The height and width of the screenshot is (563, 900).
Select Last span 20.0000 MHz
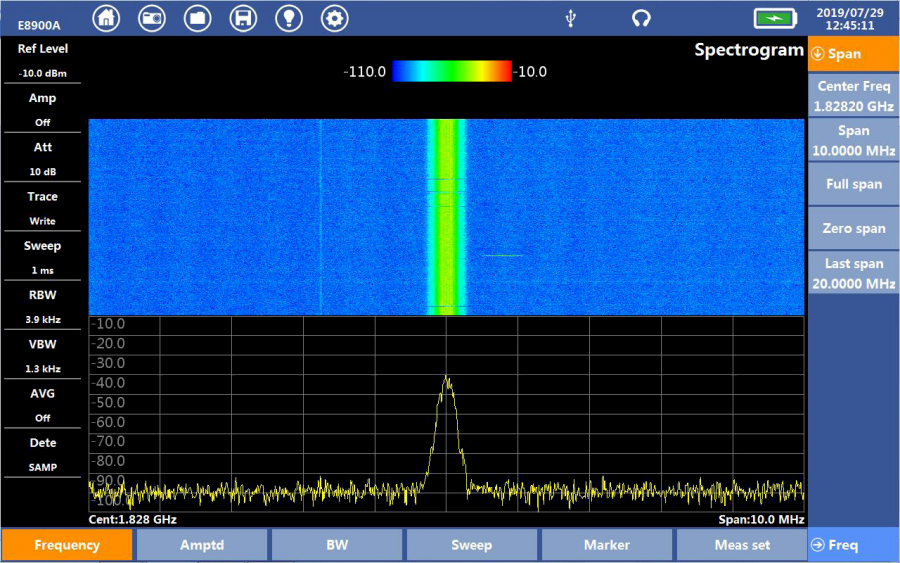pyautogui.click(x=854, y=273)
